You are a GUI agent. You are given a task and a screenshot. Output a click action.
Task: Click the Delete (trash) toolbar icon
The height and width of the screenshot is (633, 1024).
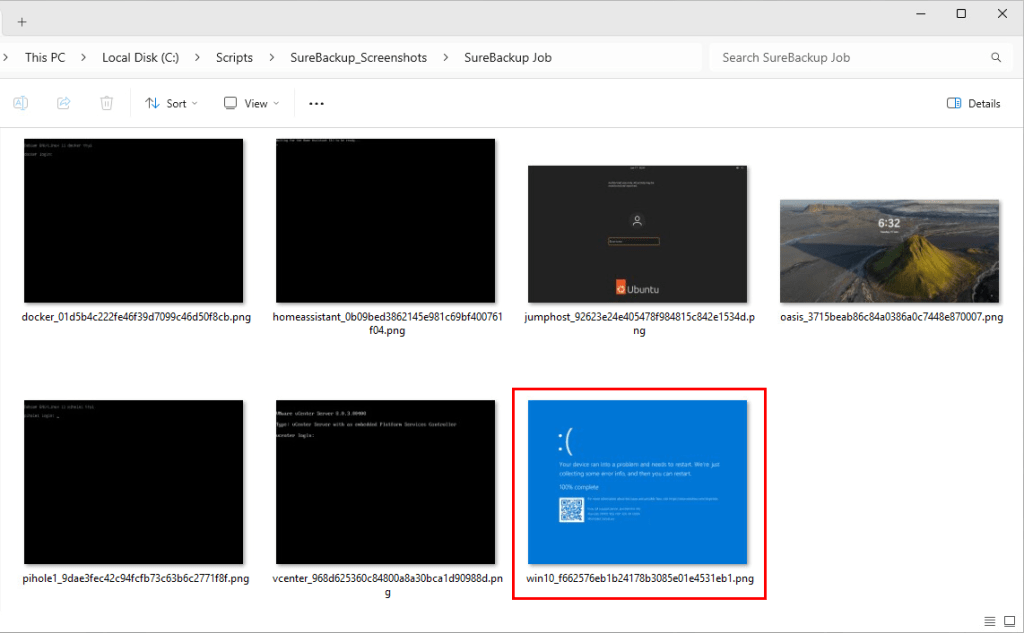point(106,103)
